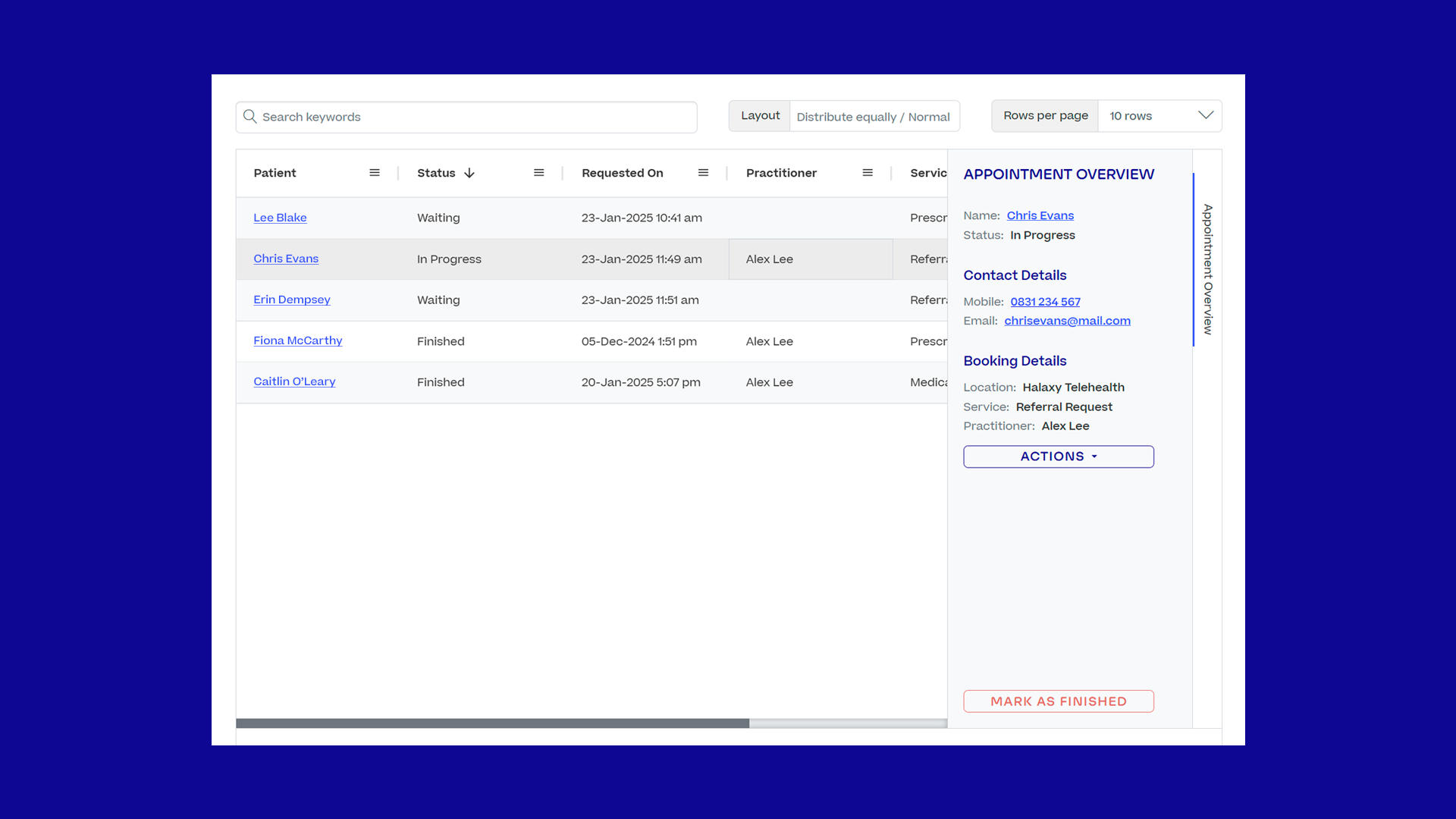Select 05-Dec-2024 1:51 pm cell
Viewport: 1456px width, 819px height.
pyautogui.click(x=639, y=341)
